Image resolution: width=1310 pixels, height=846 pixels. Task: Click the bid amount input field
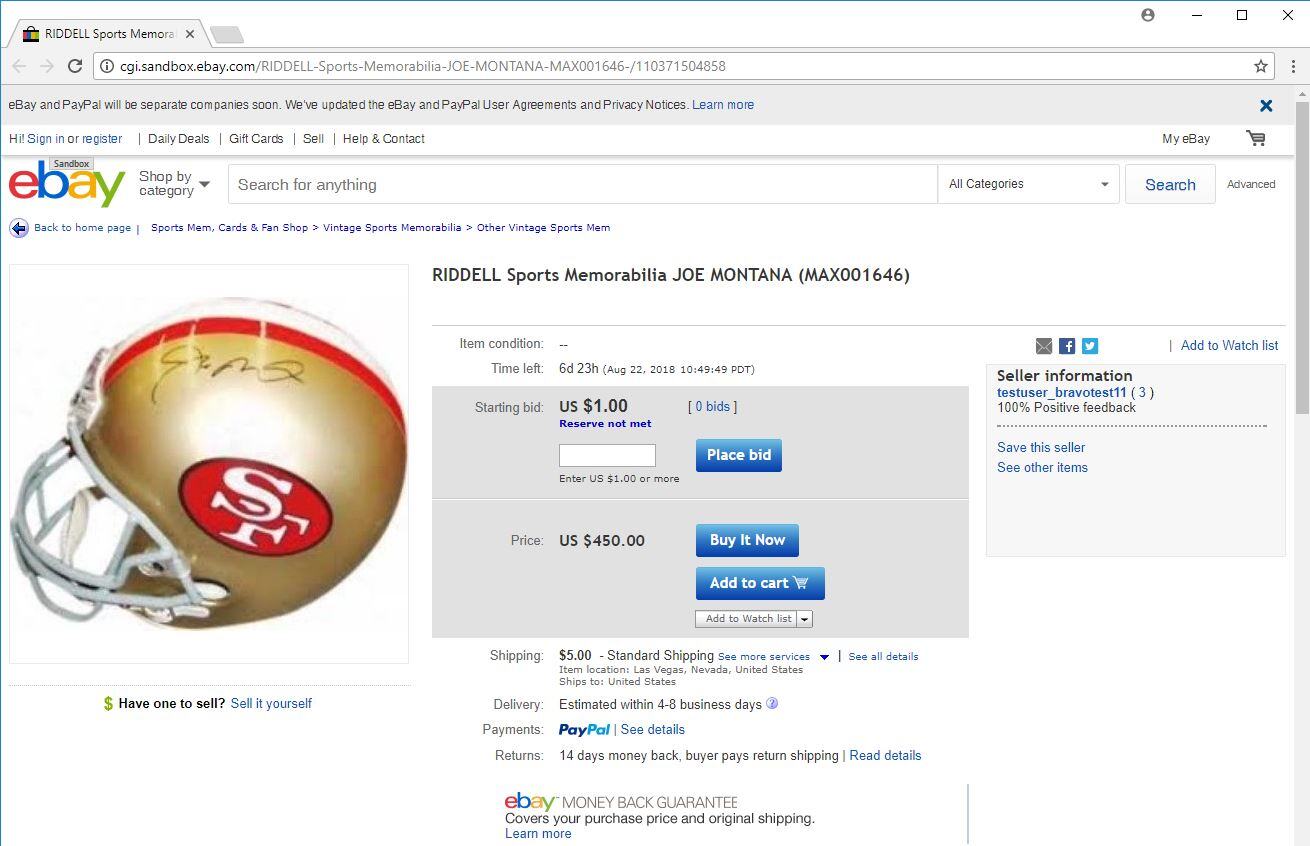pos(607,455)
